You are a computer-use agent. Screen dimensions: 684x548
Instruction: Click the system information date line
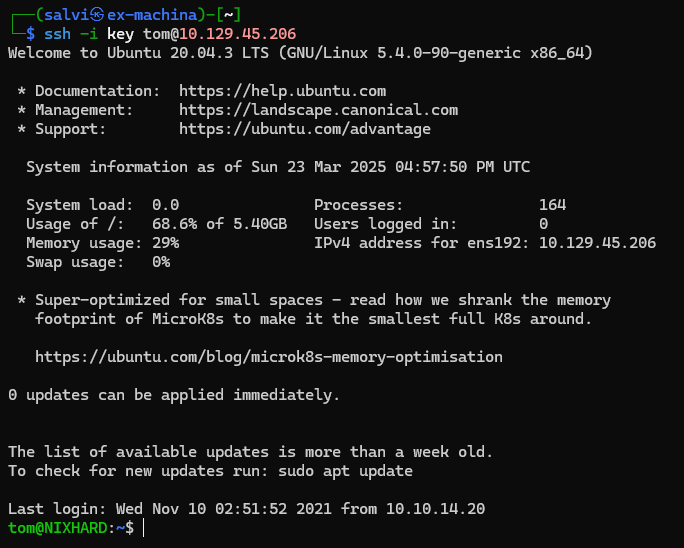pos(278,167)
